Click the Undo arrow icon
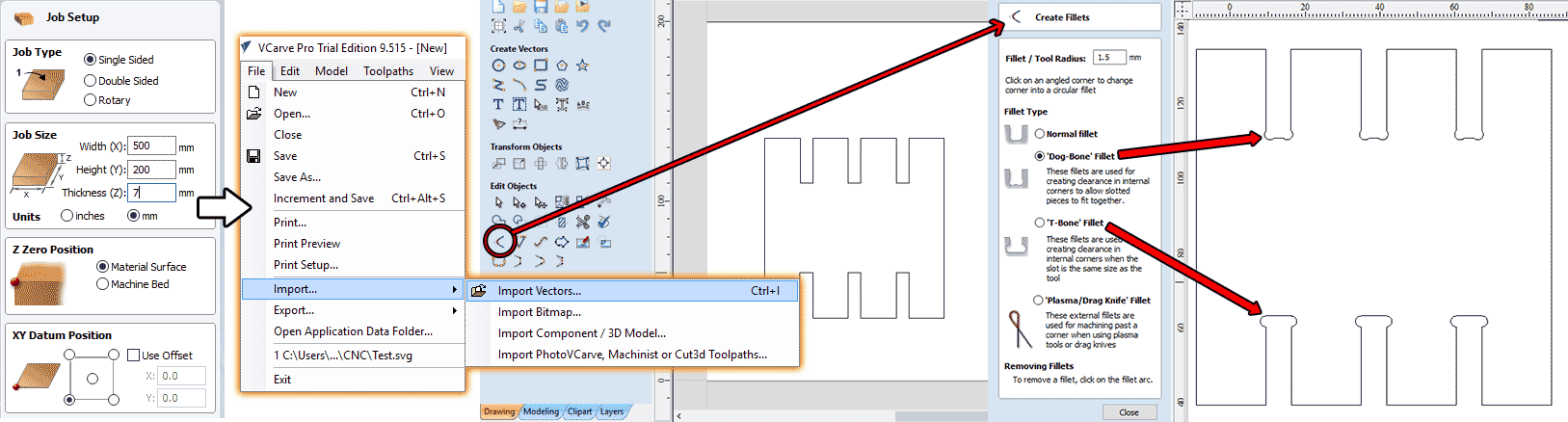The width and height of the screenshot is (1568, 422). tap(583, 26)
